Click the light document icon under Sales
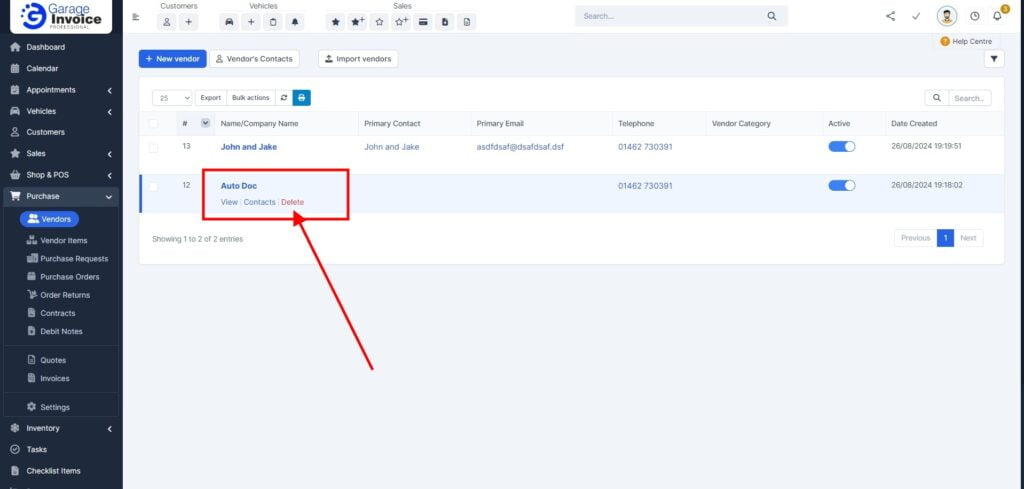Viewport: 1024px width, 489px height. pos(466,22)
